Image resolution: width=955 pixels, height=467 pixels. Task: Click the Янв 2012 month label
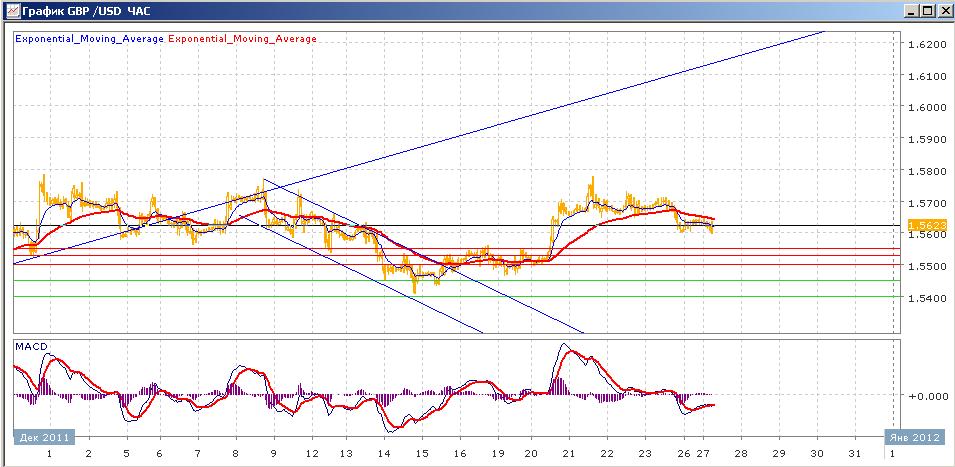[x=915, y=437]
